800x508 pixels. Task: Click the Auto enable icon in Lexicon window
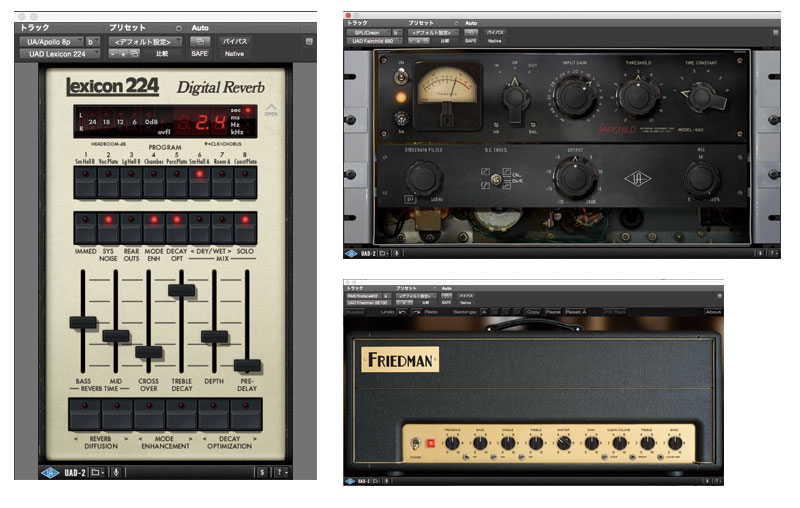[x=200, y=41]
